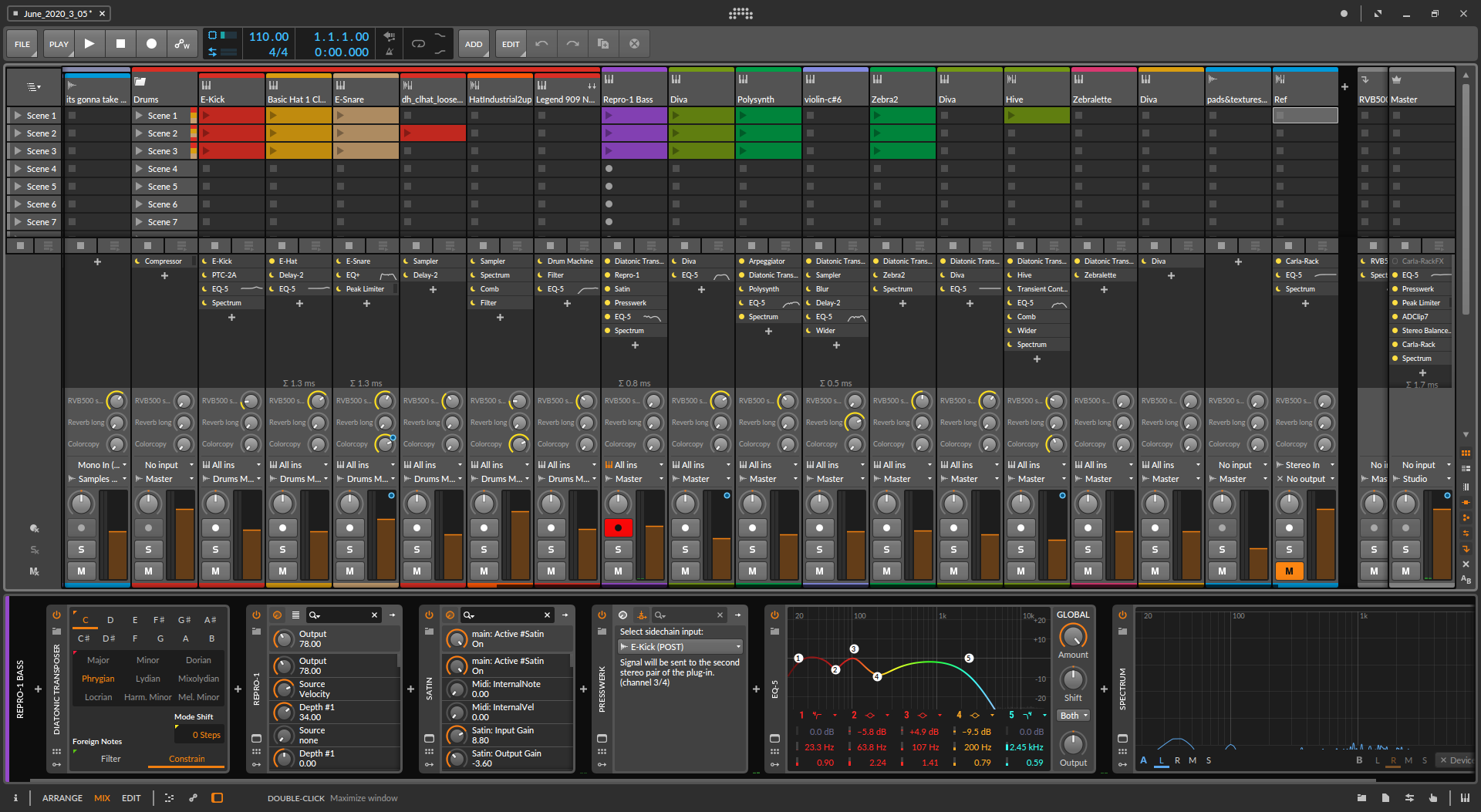Screen dimensions: 1481x812
Task: Solo the Polysynth track
Action: coord(752,549)
